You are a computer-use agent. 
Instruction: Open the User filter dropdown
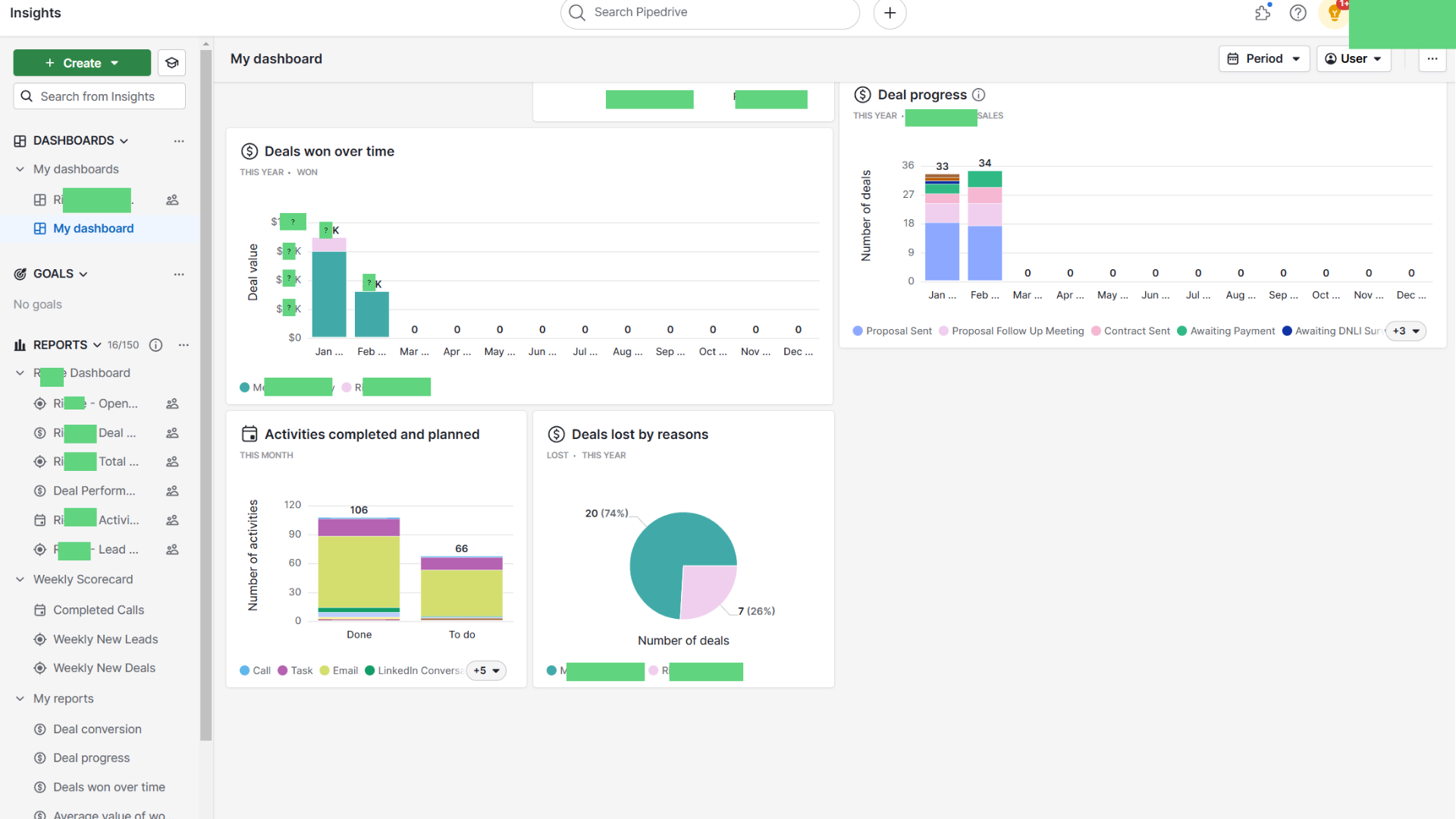point(1354,58)
